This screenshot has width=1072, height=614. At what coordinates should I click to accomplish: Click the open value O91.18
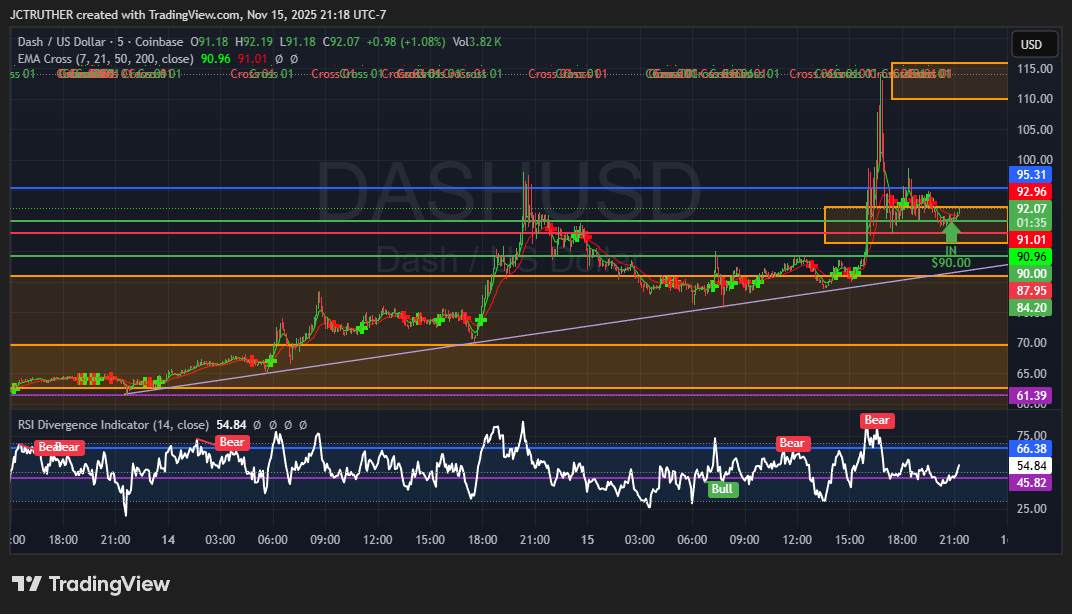click(209, 42)
